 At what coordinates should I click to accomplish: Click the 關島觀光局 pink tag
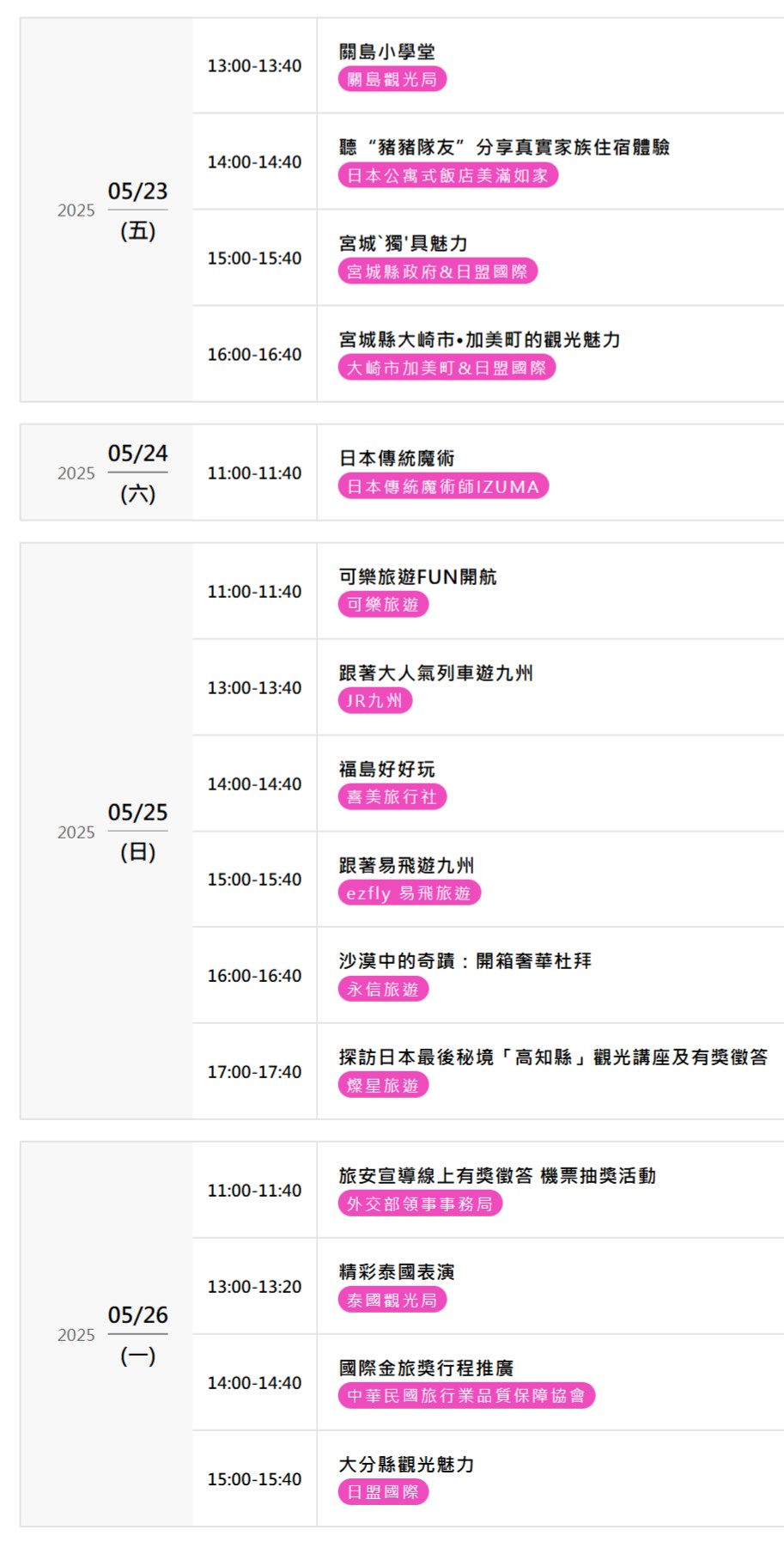pos(392,80)
